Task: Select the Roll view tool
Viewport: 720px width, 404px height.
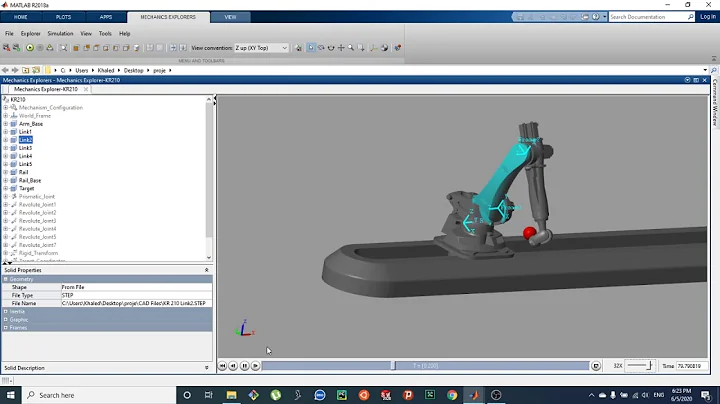Action: point(331,48)
